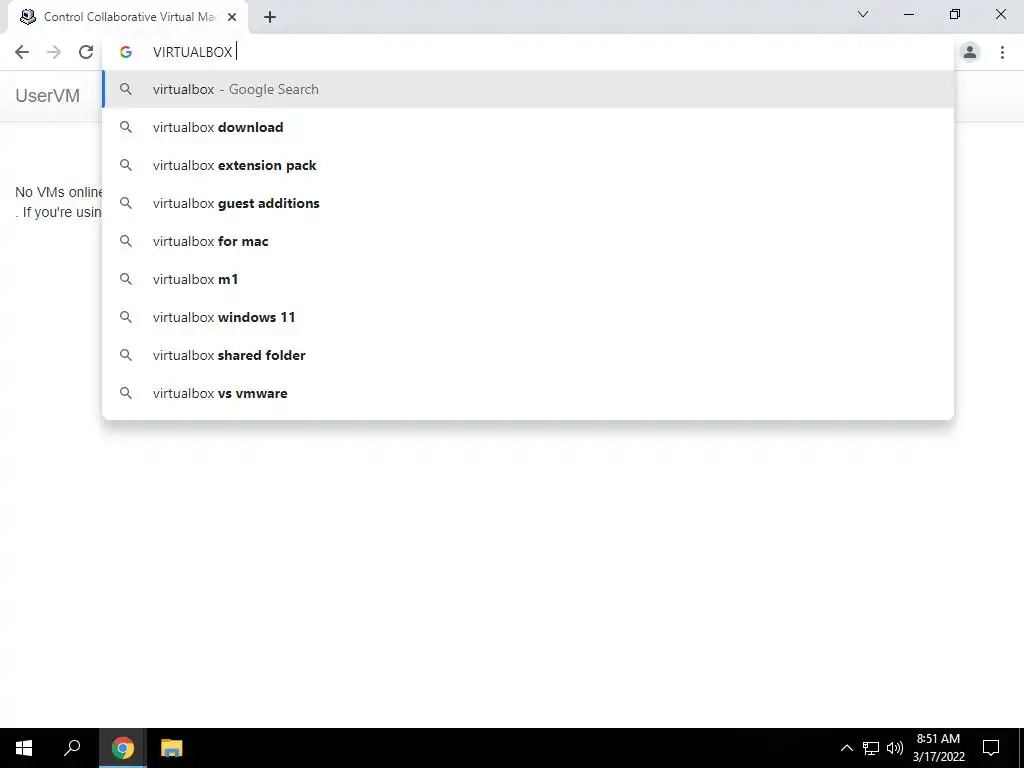
Task: Restore down the Chrome window
Action: click(x=955, y=14)
